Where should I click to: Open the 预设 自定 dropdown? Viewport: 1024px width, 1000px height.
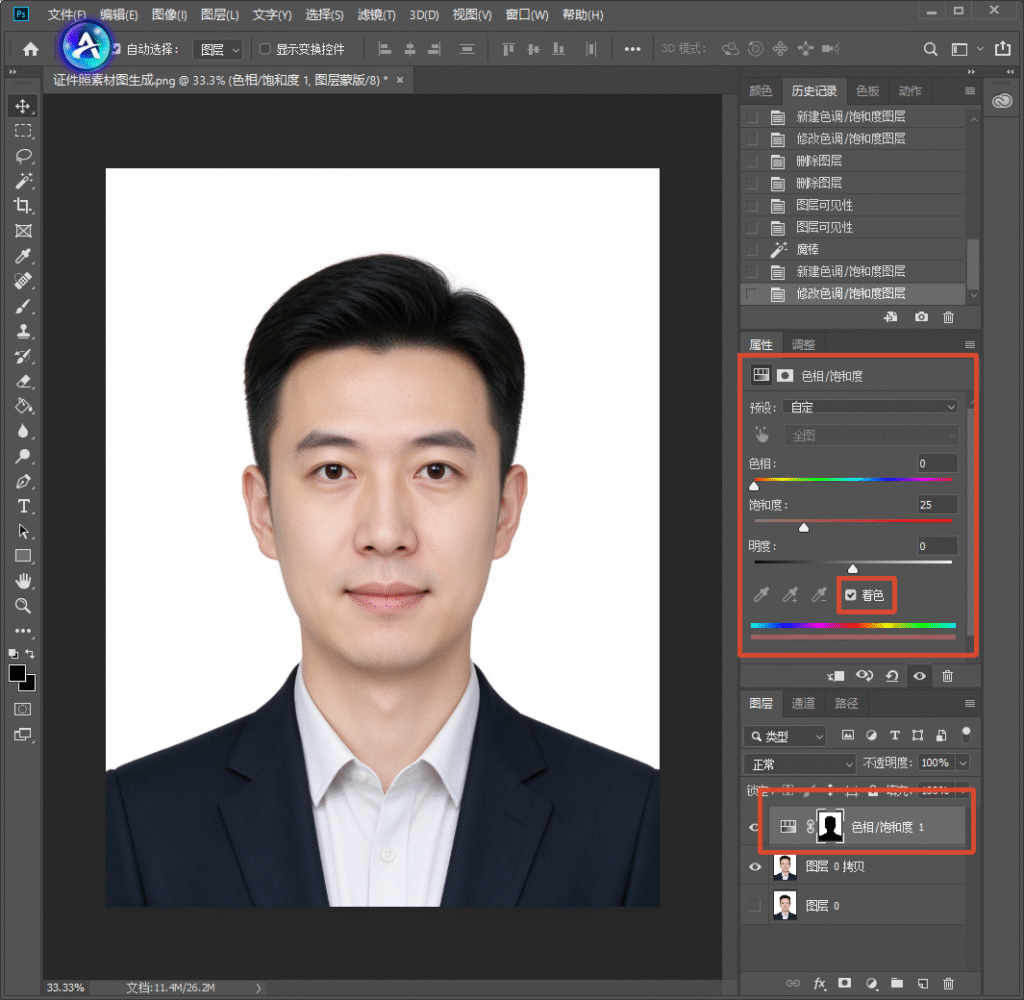(870, 407)
